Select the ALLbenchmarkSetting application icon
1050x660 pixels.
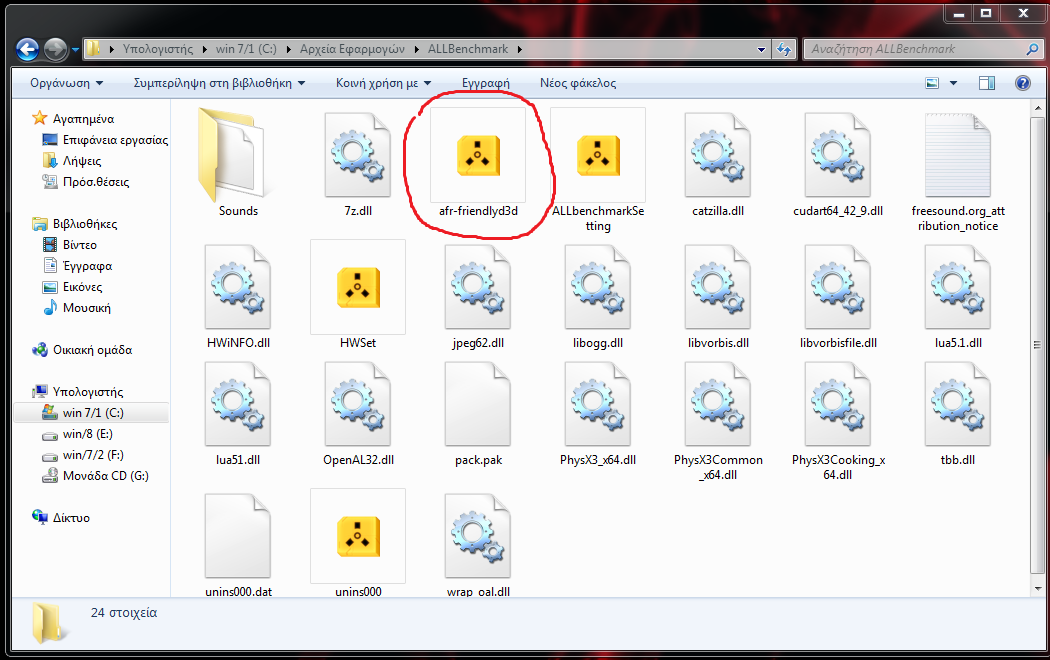click(598, 155)
